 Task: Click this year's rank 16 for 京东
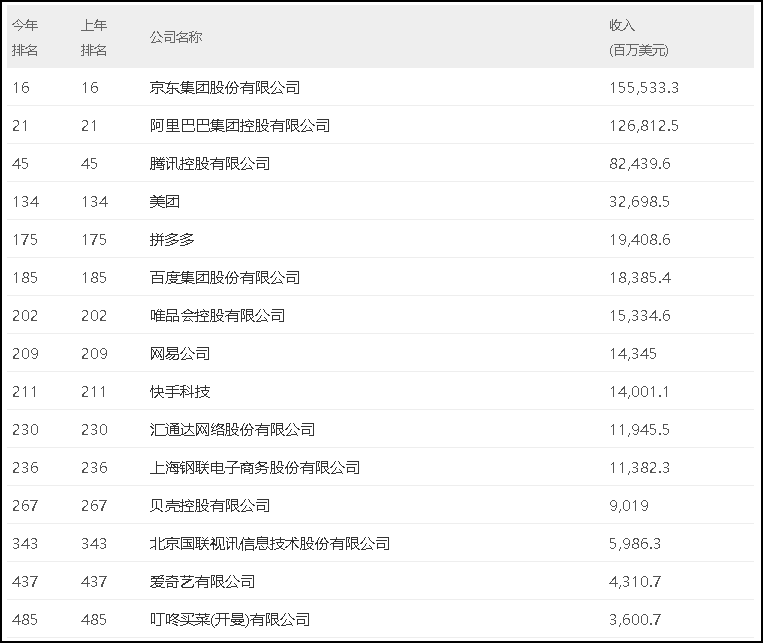coord(21,88)
